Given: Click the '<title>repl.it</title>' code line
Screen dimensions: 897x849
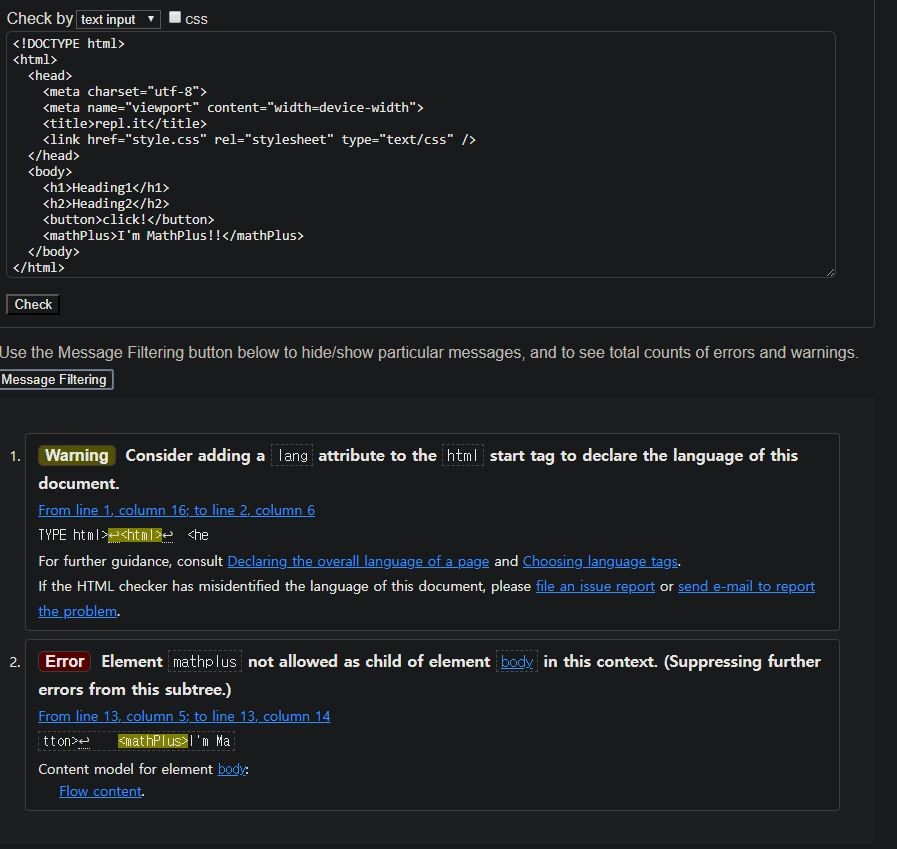Looking at the screenshot, I should point(125,124).
